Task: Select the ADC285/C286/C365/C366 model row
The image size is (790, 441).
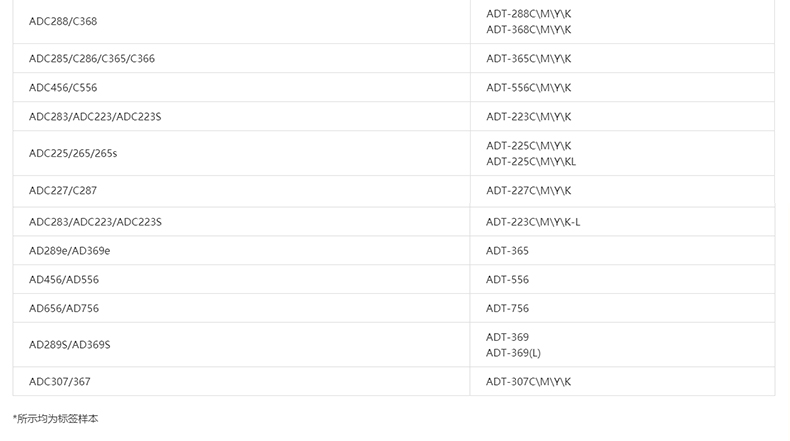Action: pos(92,58)
